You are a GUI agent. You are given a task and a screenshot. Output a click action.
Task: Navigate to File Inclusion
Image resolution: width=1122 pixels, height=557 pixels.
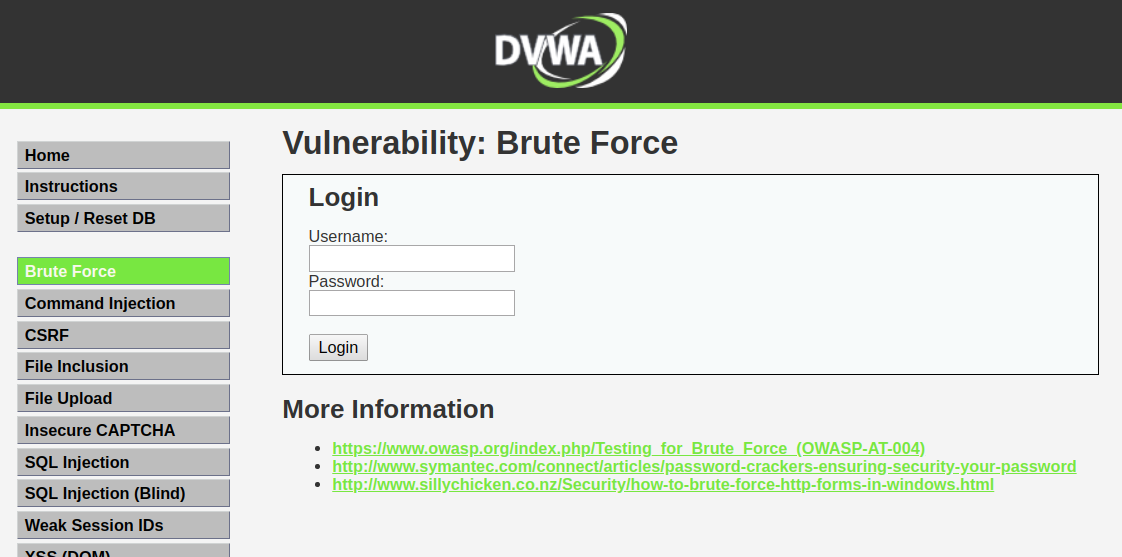(123, 366)
